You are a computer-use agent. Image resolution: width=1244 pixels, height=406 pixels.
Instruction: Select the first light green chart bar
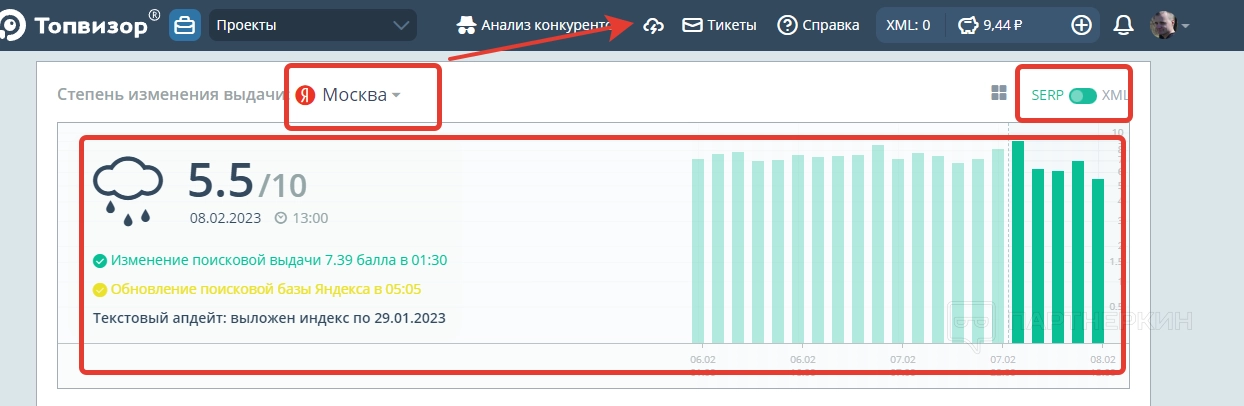(698, 251)
